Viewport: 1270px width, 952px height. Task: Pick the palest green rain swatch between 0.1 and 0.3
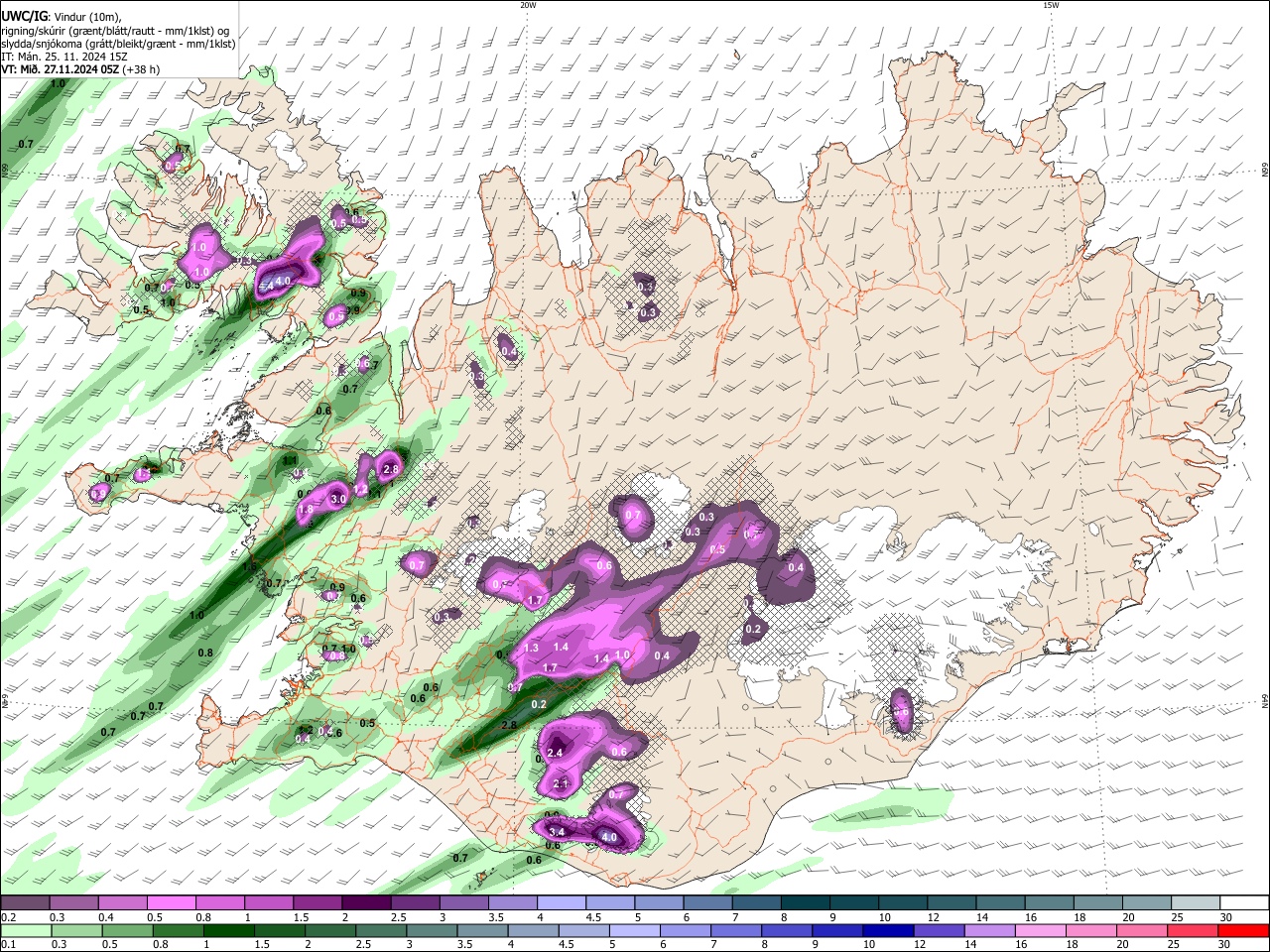pyautogui.click(x=25, y=930)
